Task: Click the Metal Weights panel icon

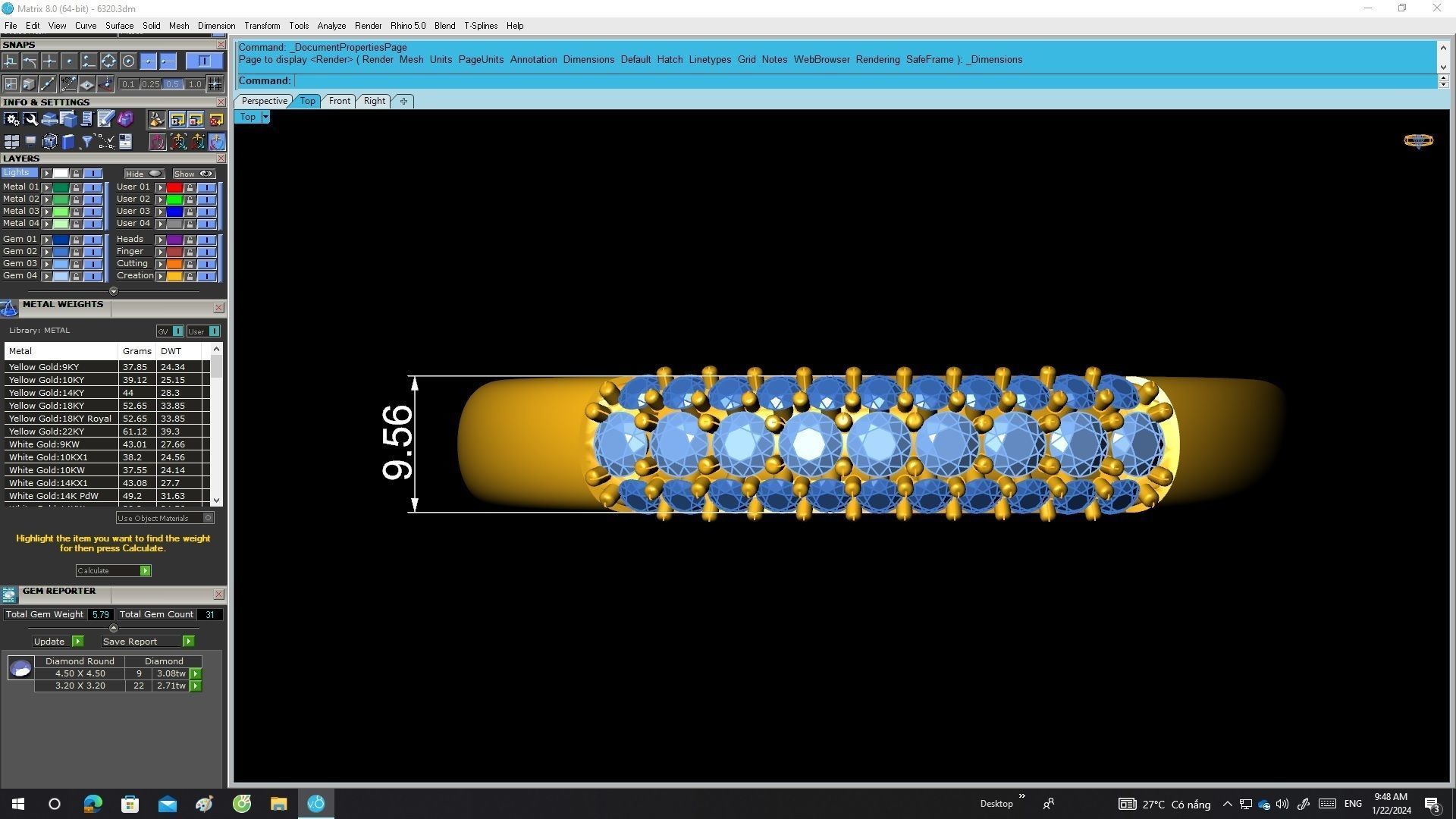Action: (x=9, y=307)
